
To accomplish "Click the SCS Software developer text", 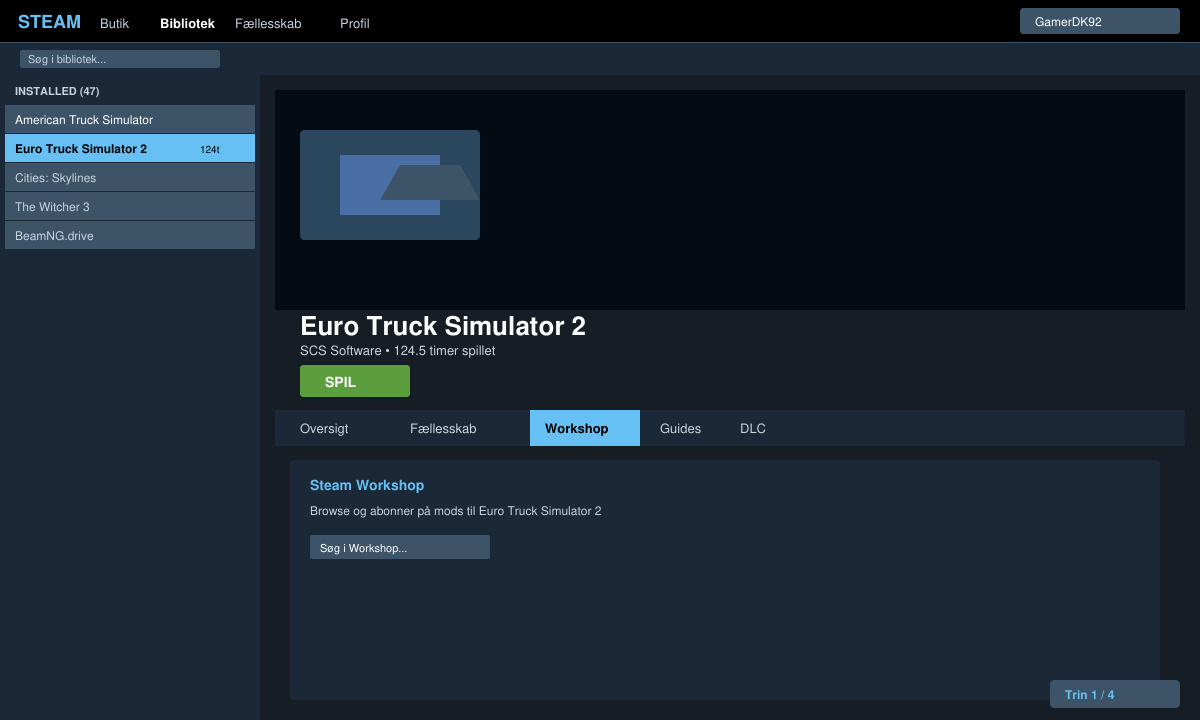I will coord(341,351).
